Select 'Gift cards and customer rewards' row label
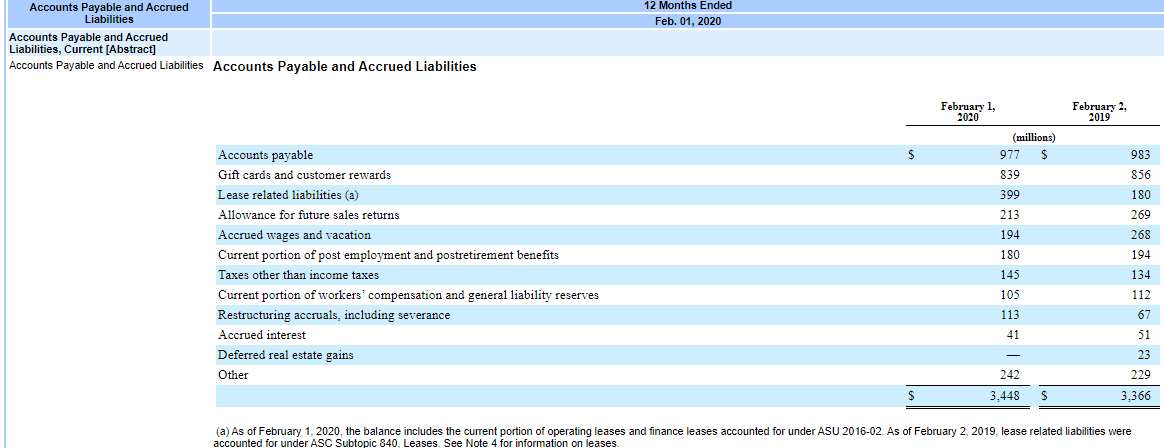The width and height of the screenshot is (1164, 448). pos(304,175)
